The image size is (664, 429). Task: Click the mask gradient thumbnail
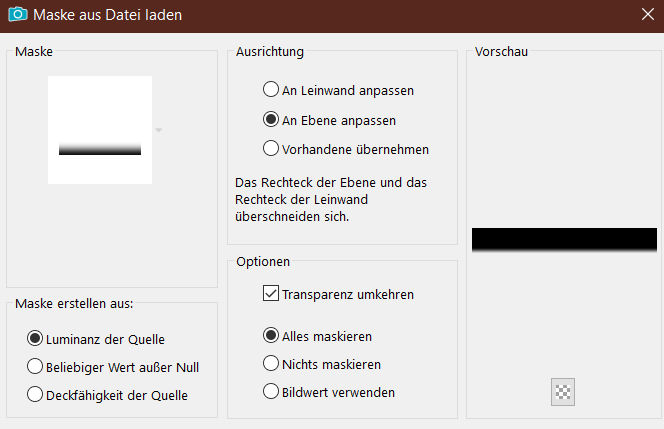click(x=100, y=130)
